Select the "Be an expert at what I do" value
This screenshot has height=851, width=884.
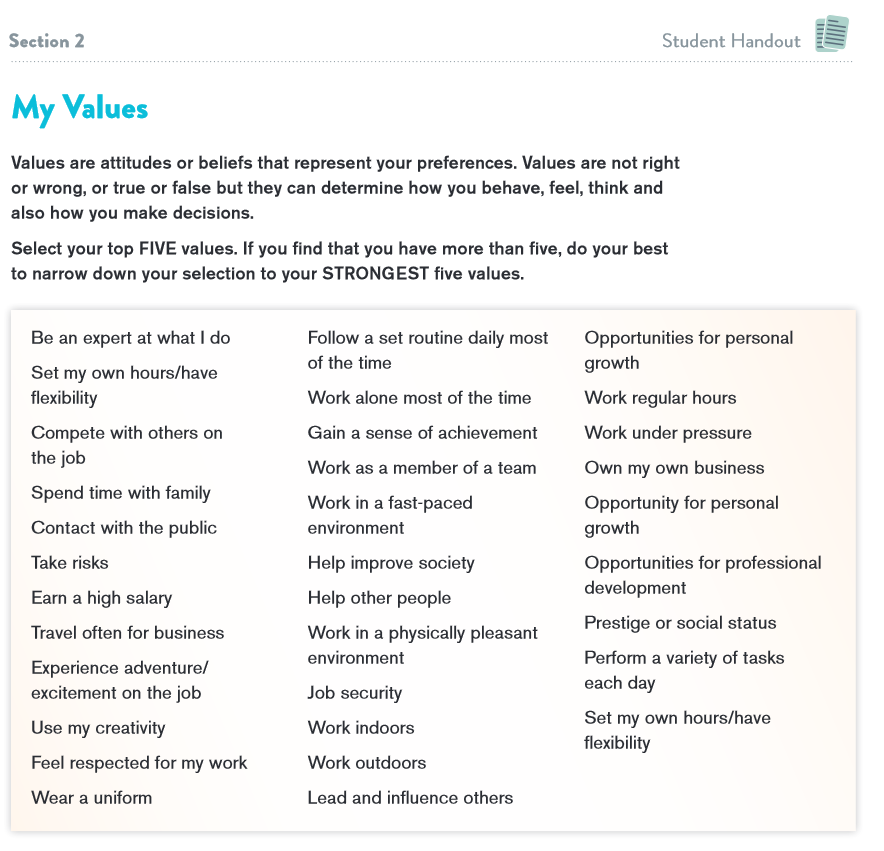(131, 338)
